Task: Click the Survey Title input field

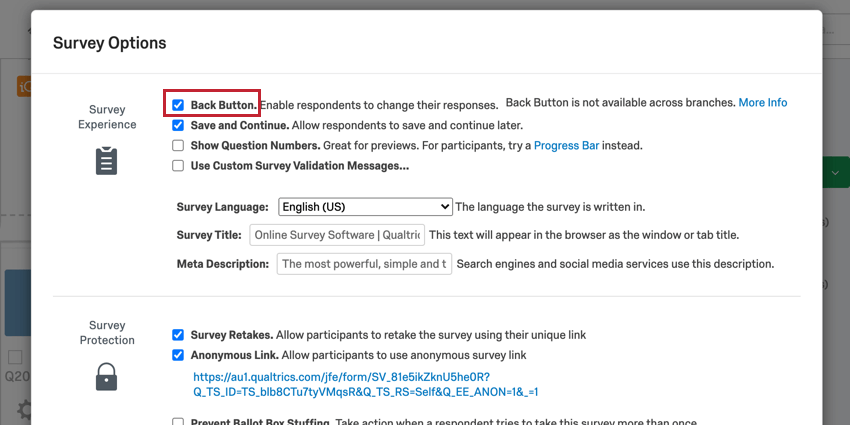Action: [x=337, y=235]
